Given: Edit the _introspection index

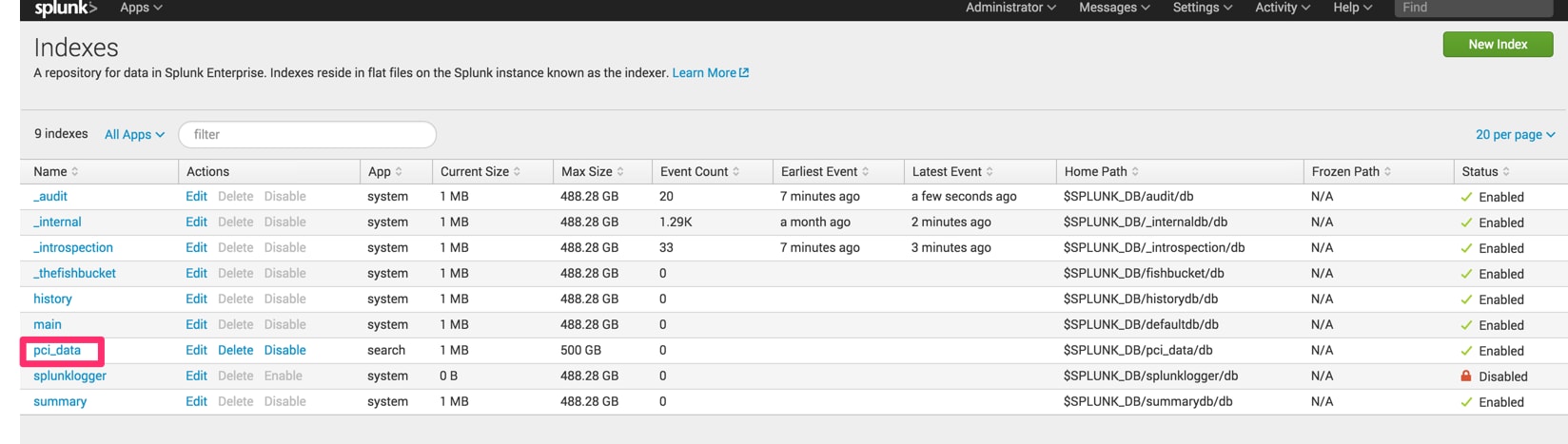Looking at the screenshot, I should pos(196,248).
